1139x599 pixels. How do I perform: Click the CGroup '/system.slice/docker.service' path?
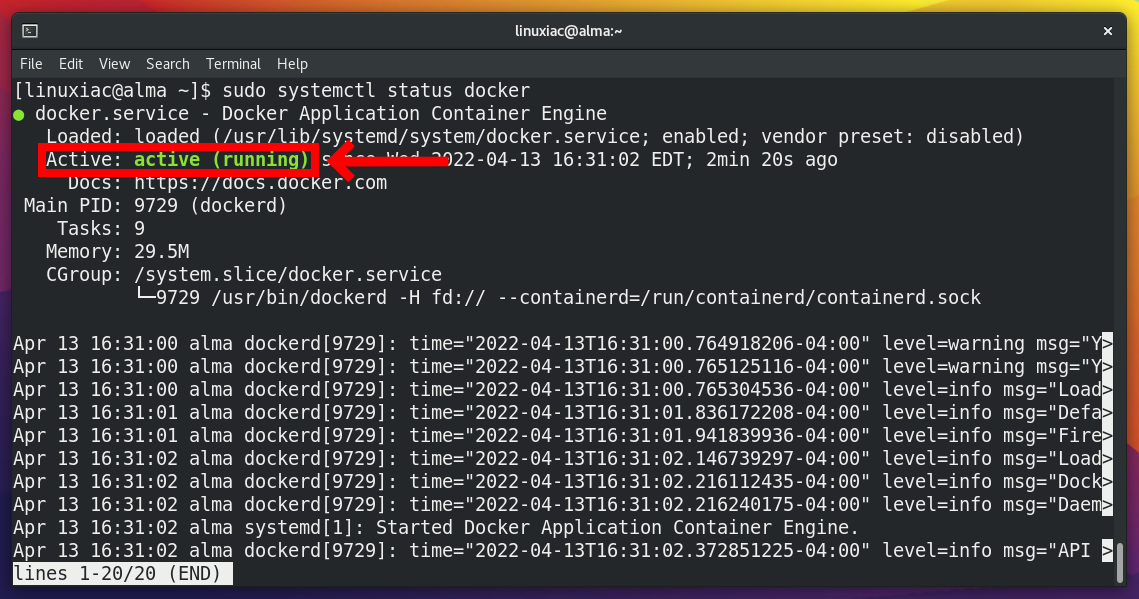(288, 274)
